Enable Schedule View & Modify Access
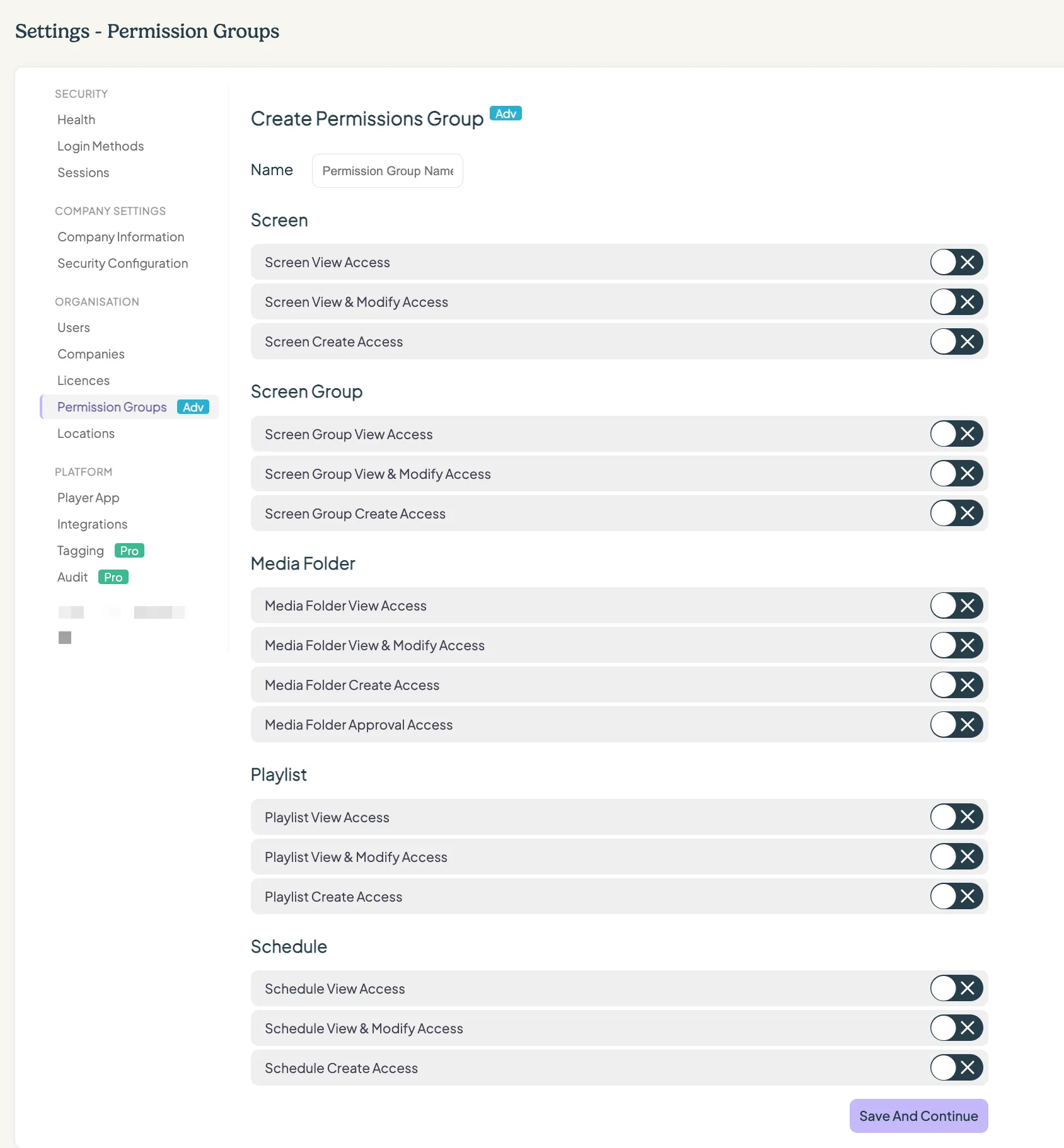This screenshot has height=1148, width=1064. click(x=956, y=1028)
